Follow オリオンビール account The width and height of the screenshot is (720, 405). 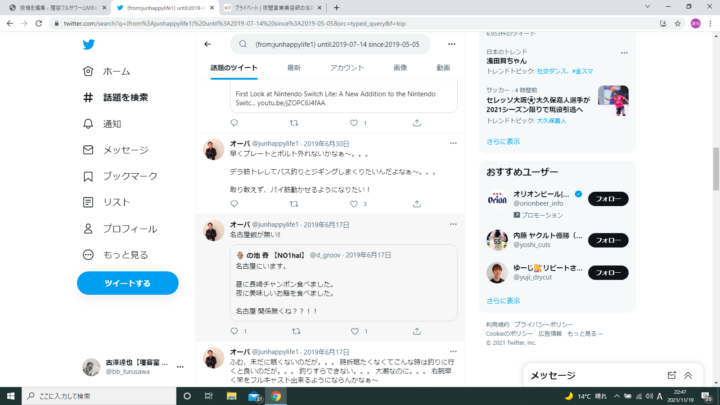point(608,199)
